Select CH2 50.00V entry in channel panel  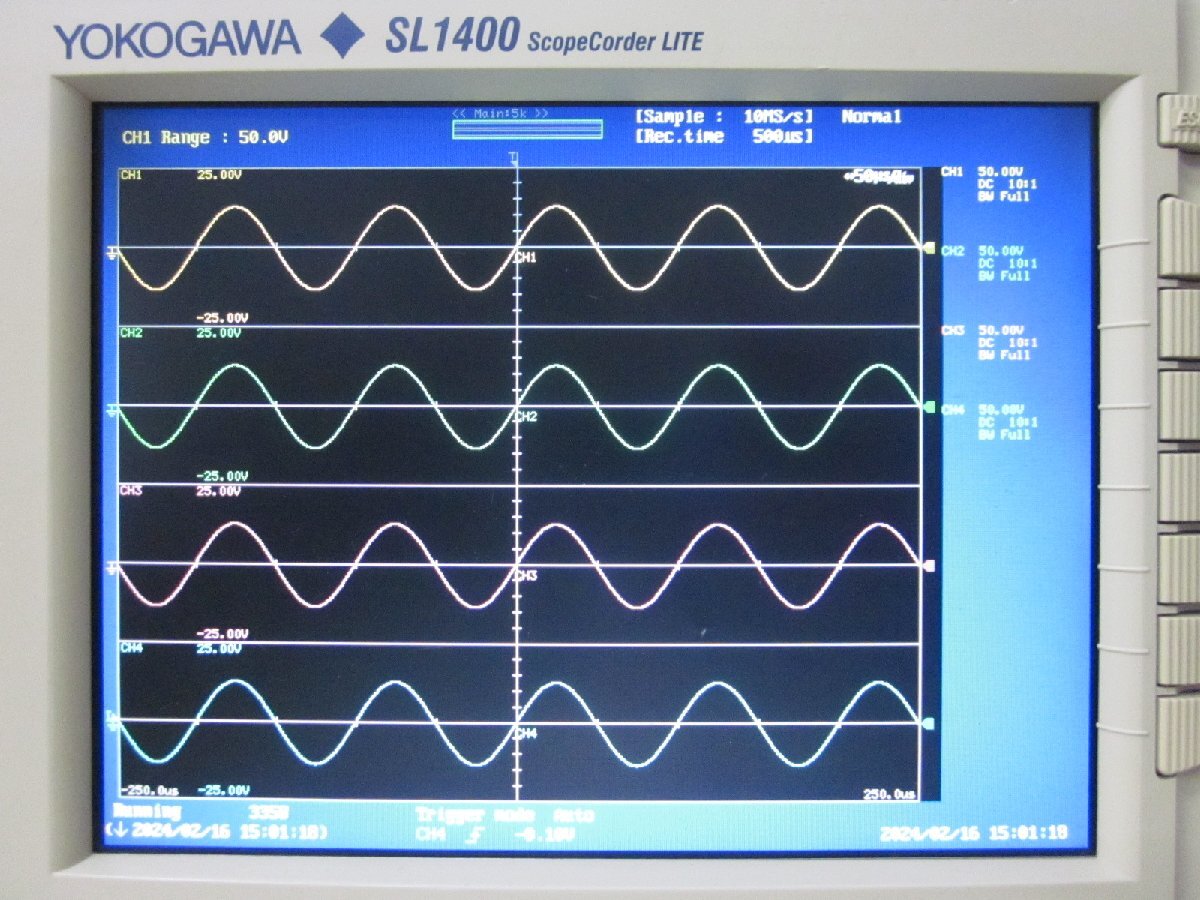(984, 251)
